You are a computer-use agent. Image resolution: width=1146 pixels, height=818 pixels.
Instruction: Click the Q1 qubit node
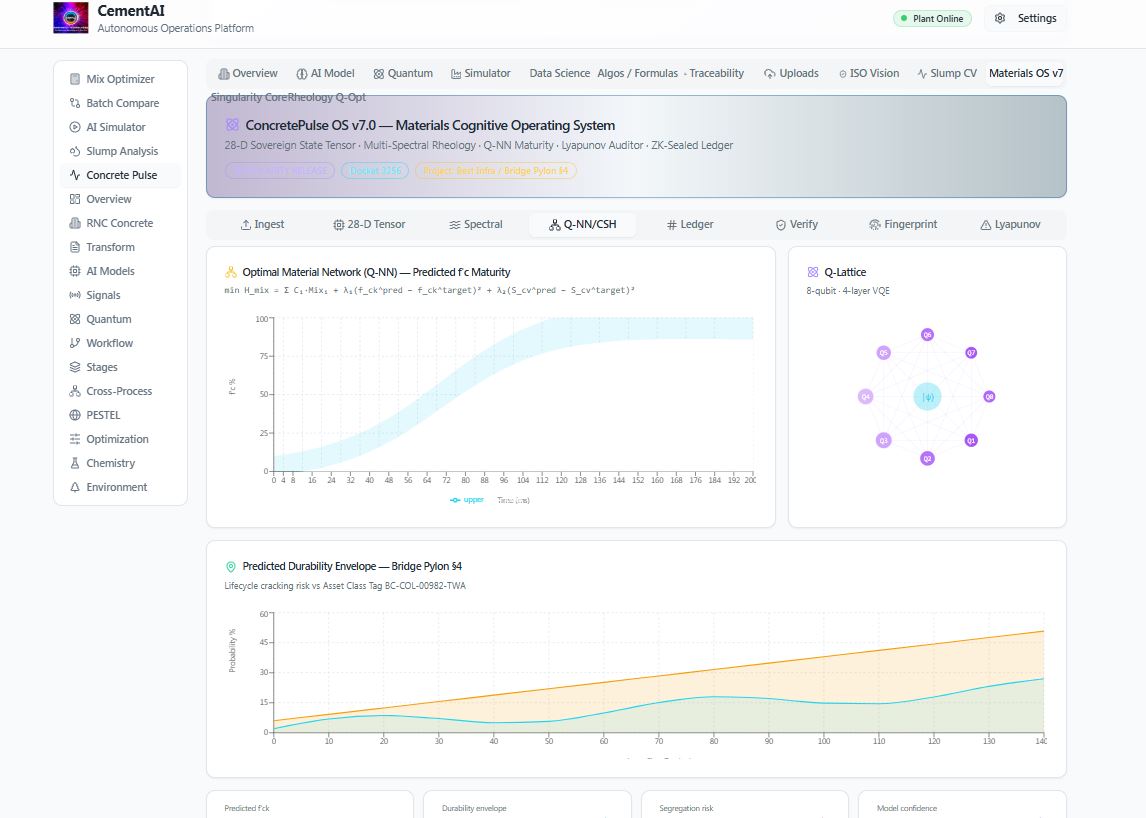[x=971, y=441]
